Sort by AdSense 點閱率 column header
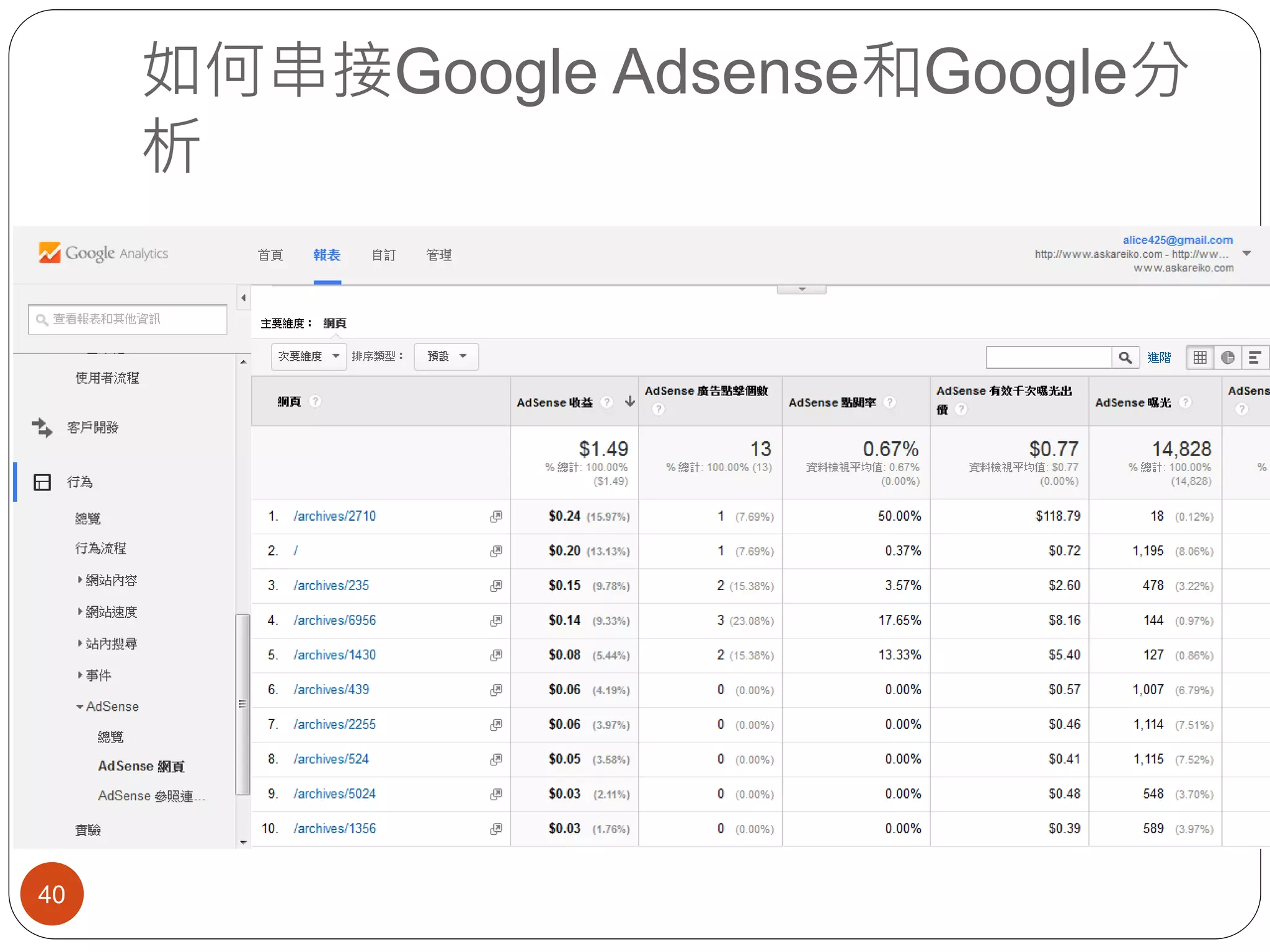 coord(832,402)
